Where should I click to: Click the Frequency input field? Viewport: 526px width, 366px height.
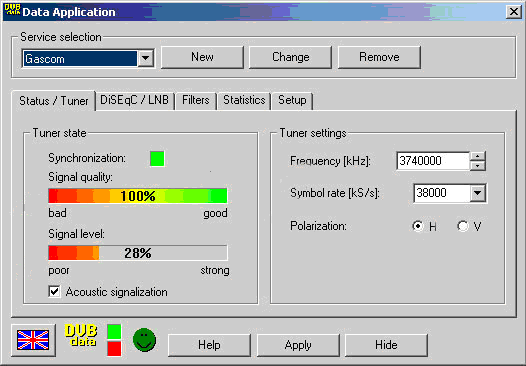click(433, 161)
